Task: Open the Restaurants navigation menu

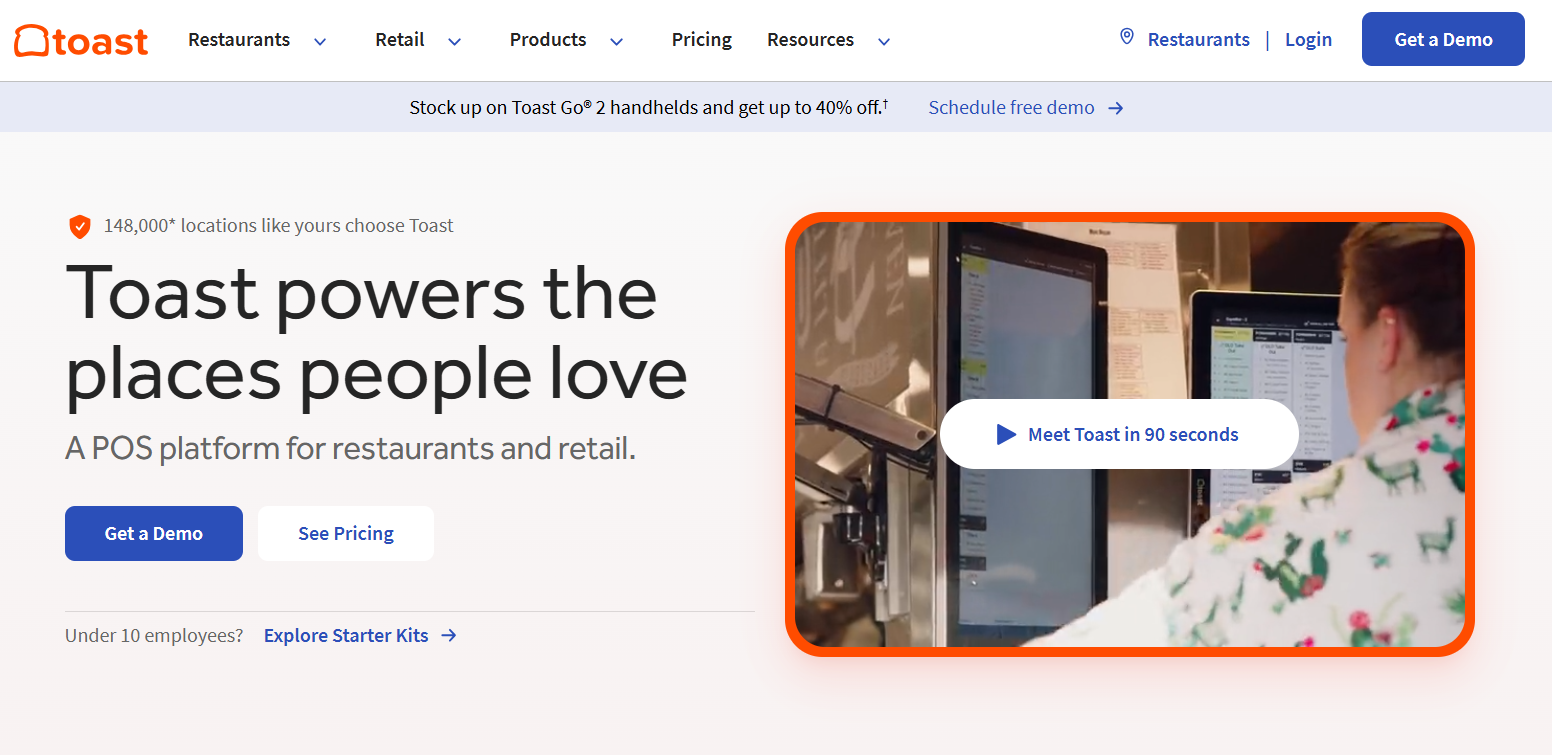Action: tap(239, 40)
